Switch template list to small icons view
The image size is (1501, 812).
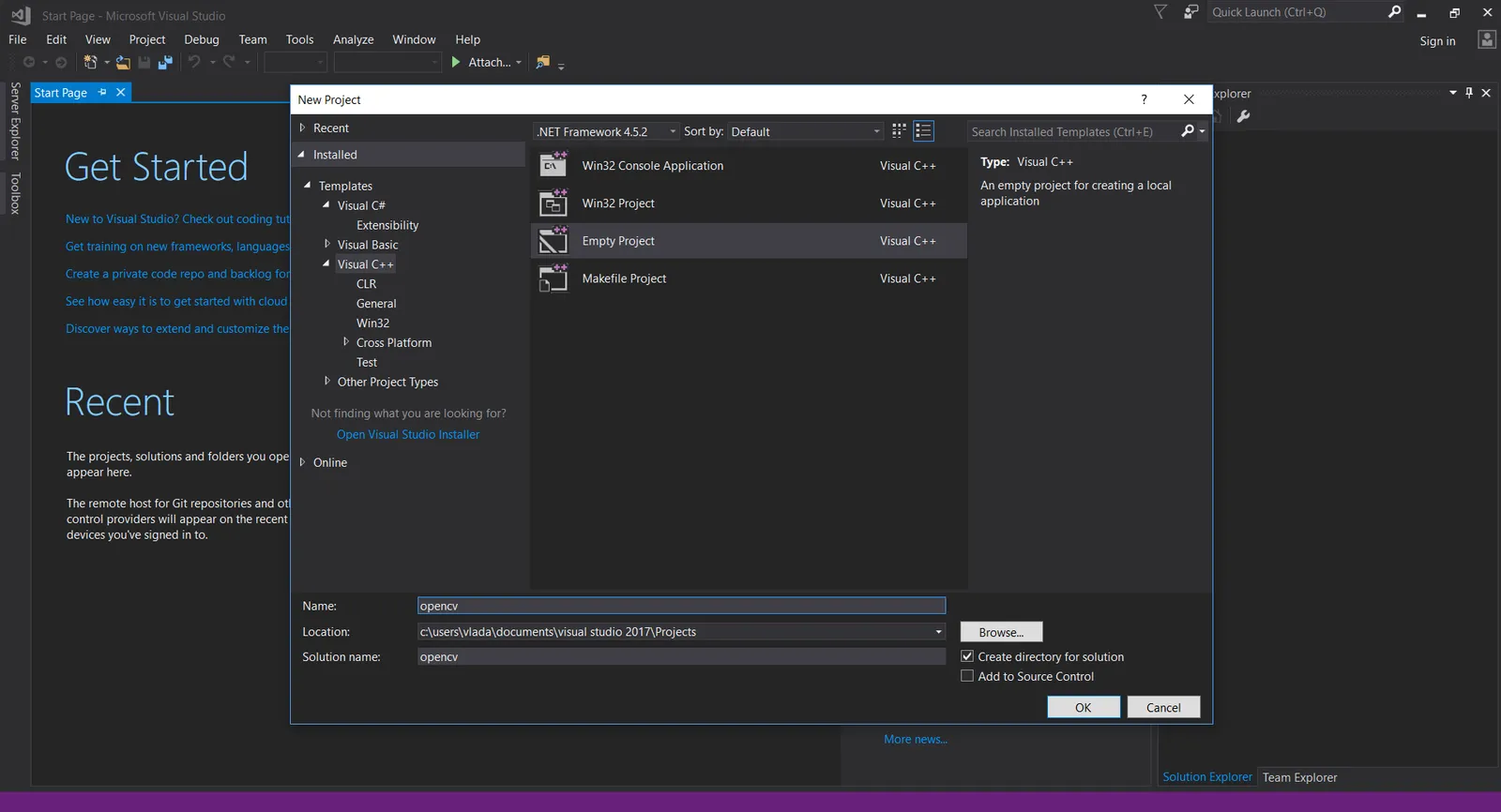click(899, 131)
